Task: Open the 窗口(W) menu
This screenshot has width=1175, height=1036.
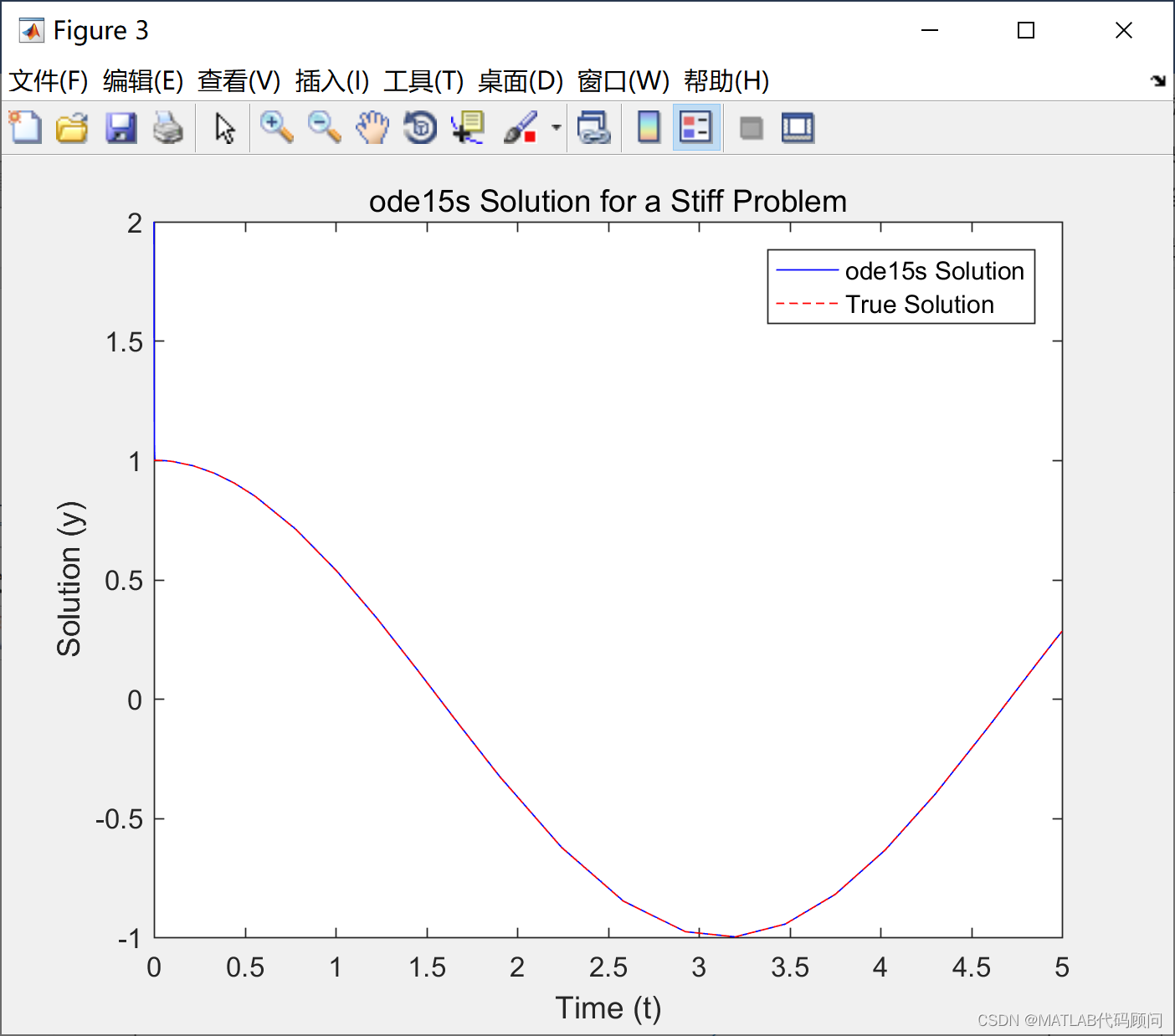Action: 623,81
